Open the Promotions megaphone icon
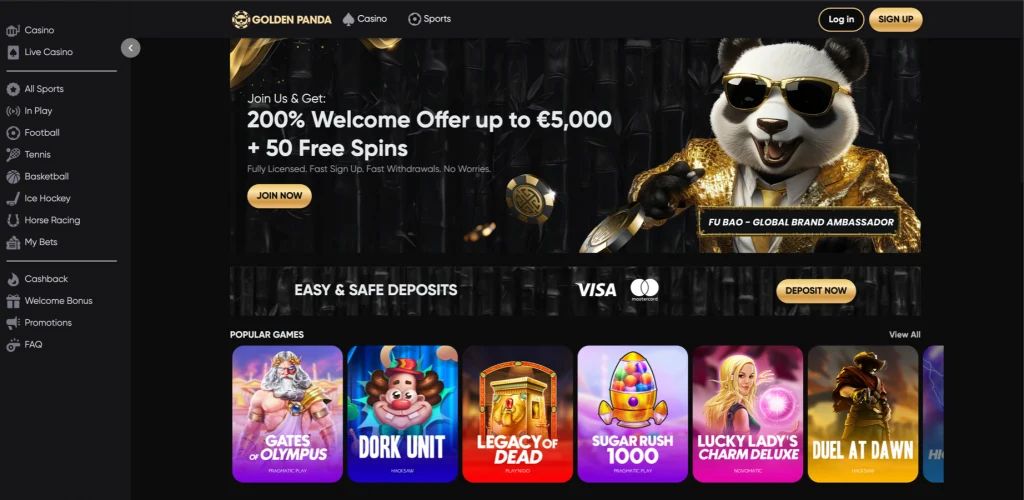 [13, 323]
